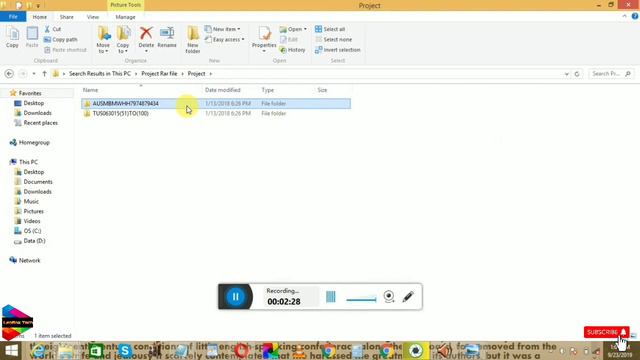The width and height of the screenshot is (640, 360).
Task: Click Select all in ribbon
Action: click(330, 29)
